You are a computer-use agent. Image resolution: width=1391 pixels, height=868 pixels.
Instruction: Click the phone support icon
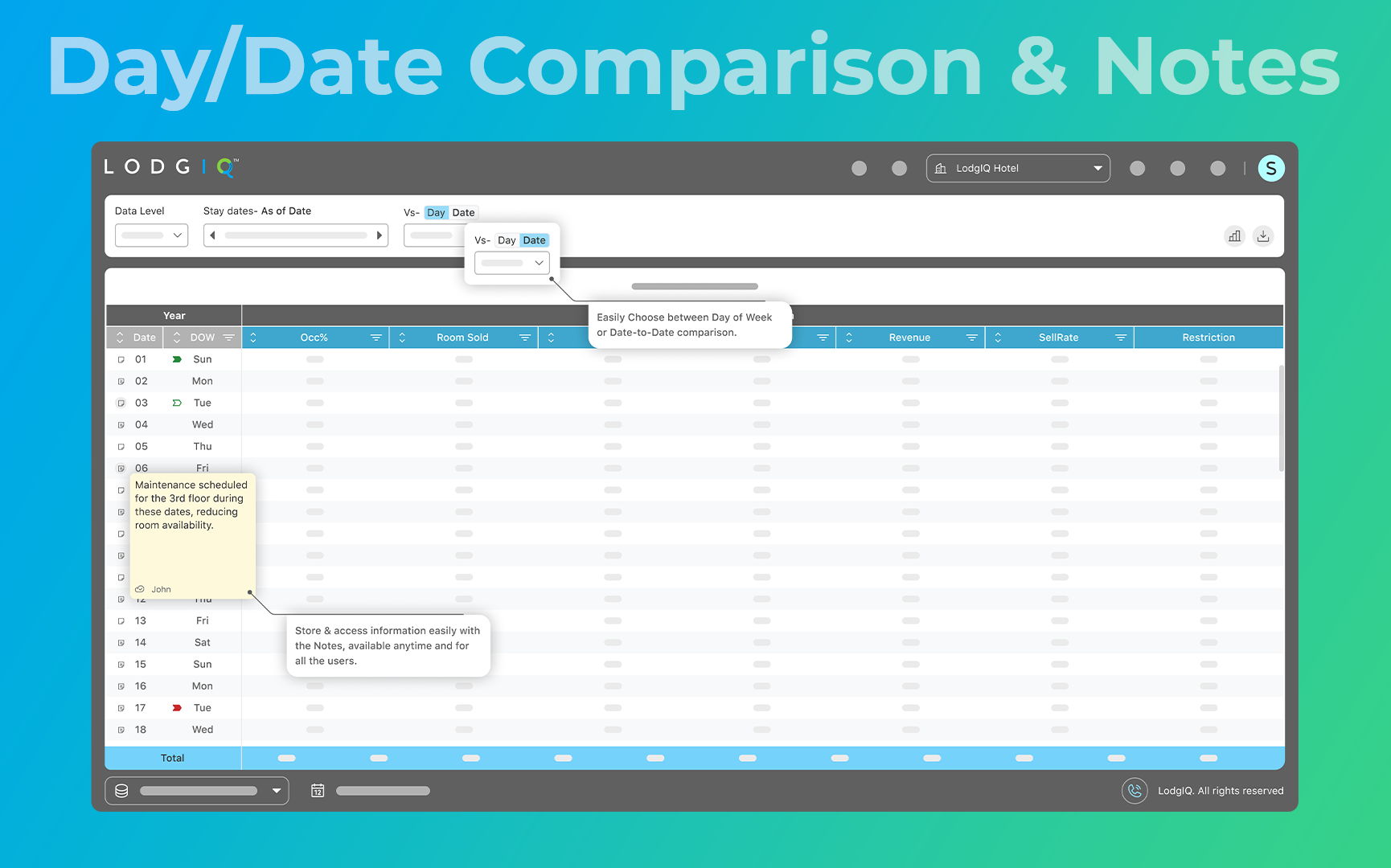pos(1135,791)
